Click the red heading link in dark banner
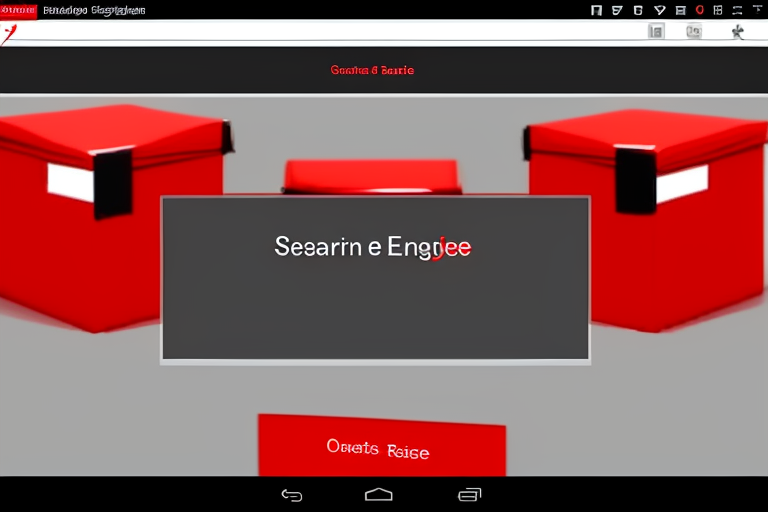 point(372,70)
